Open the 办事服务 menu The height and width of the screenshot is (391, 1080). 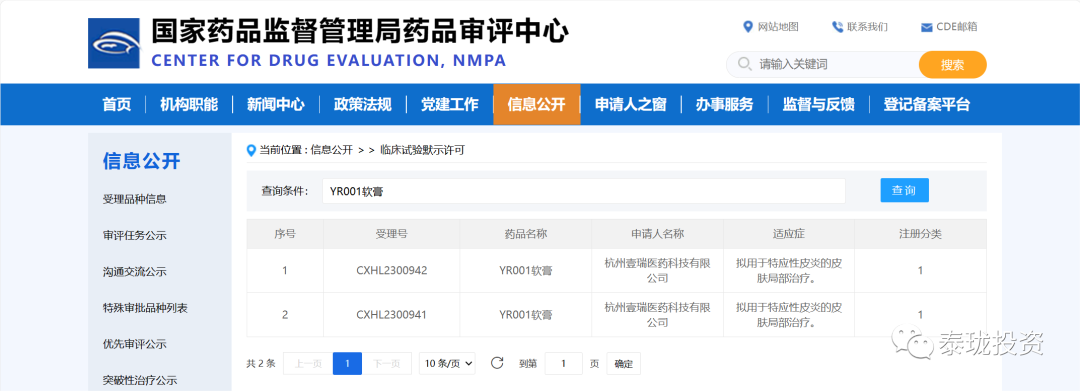point(724,105)
